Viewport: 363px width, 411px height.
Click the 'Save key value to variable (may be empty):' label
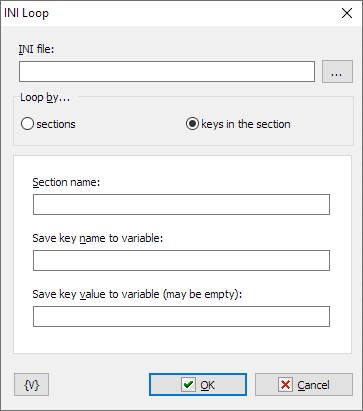point(137,295)
